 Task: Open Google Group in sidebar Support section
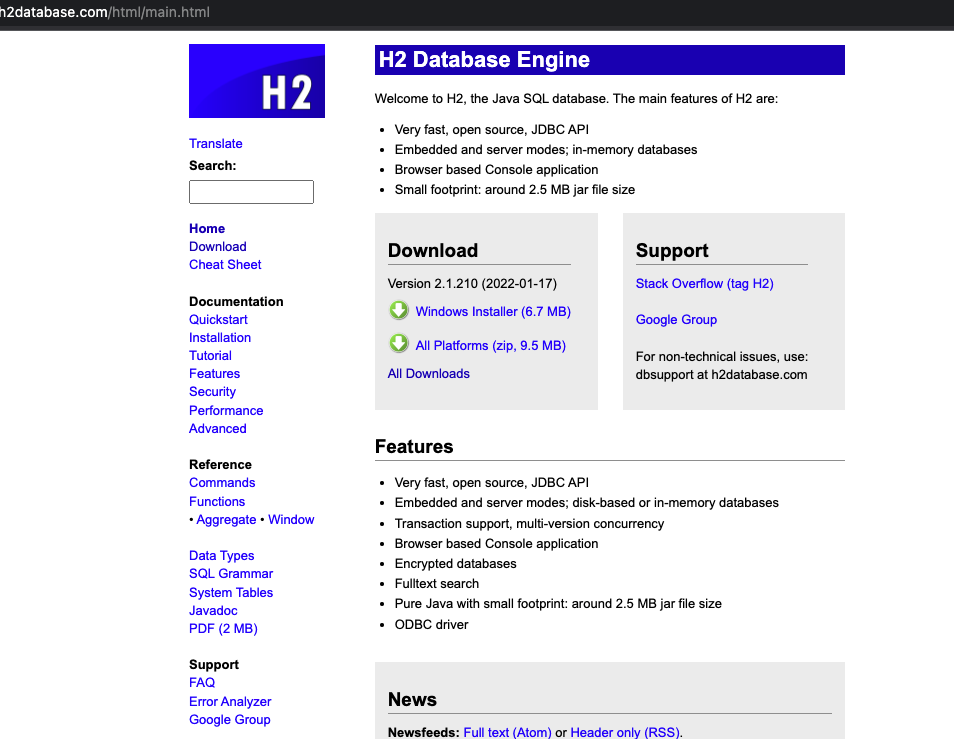click(230, 720)
